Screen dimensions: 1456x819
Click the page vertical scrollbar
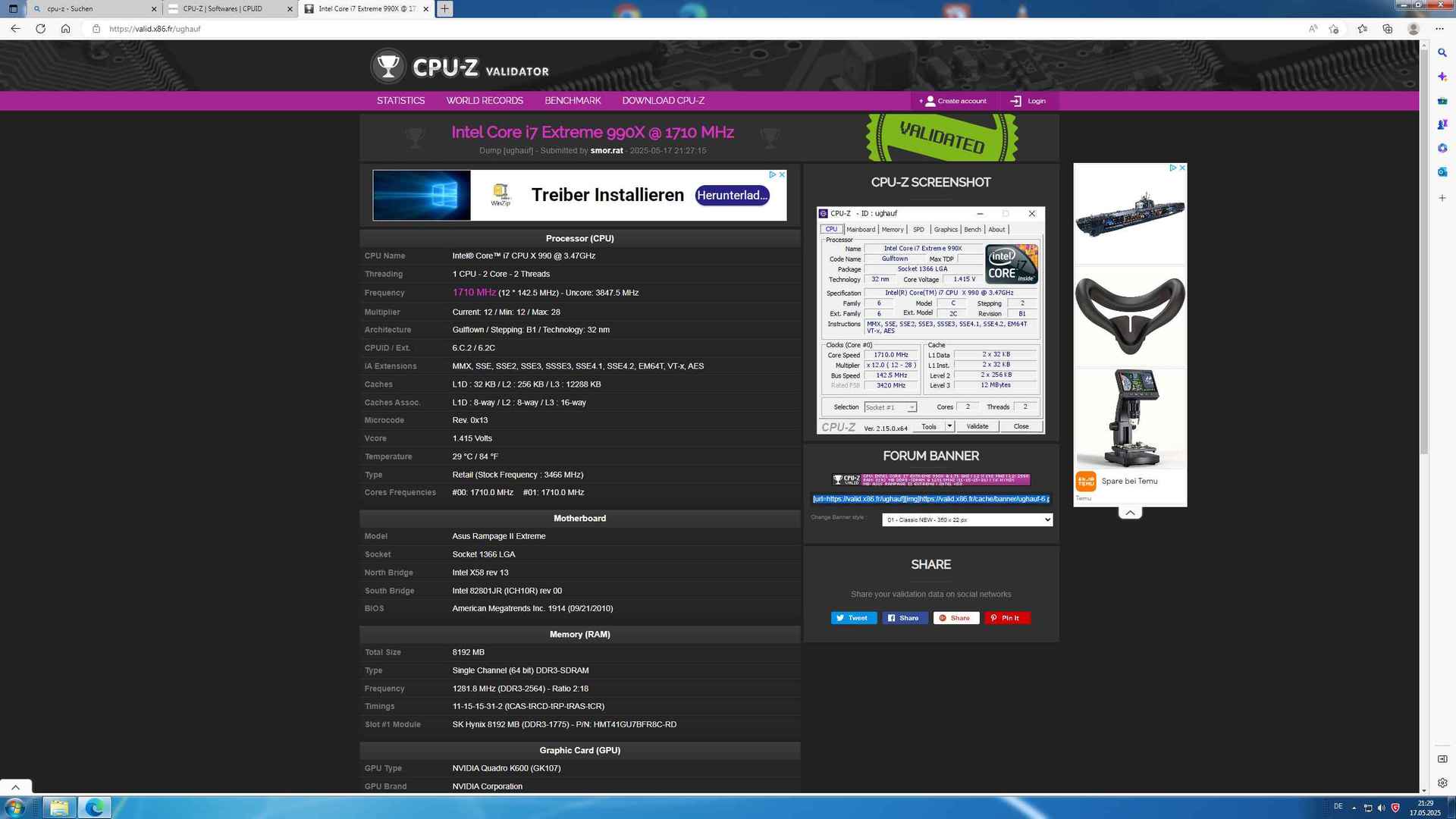coord(1423,250)
